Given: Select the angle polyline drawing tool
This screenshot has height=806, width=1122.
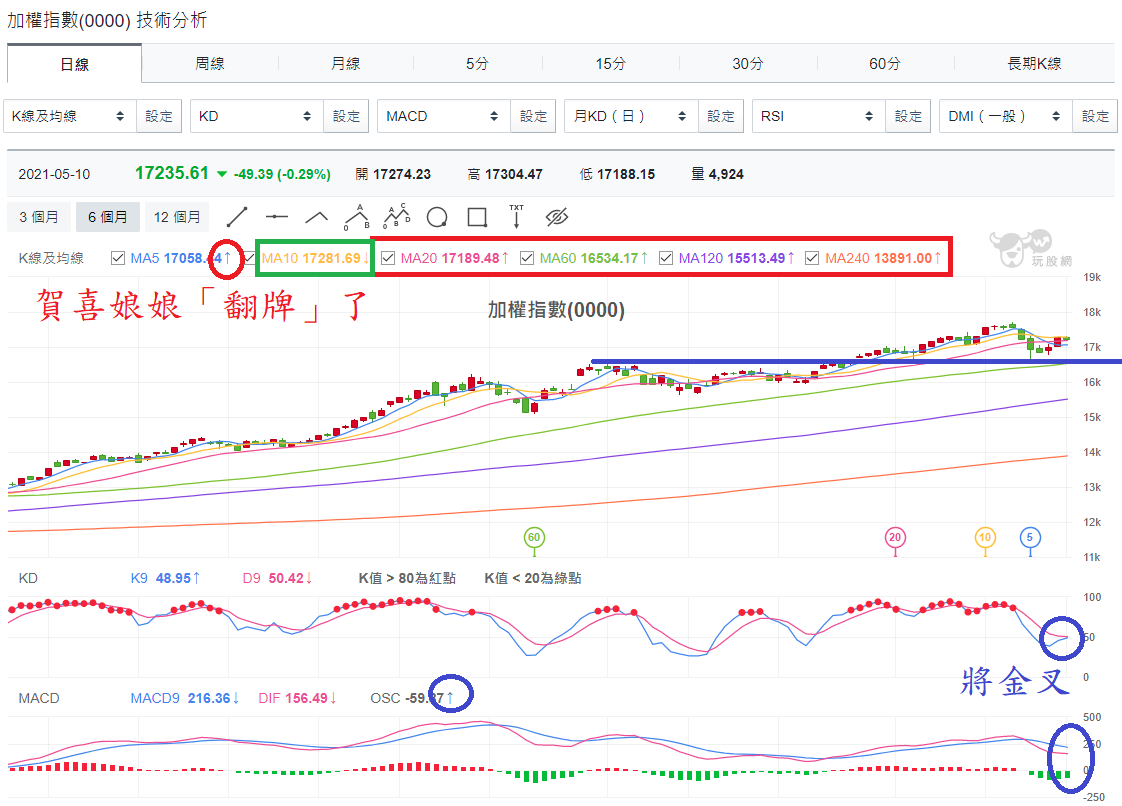Looking at the screenshot, I should tap(316, 217).
